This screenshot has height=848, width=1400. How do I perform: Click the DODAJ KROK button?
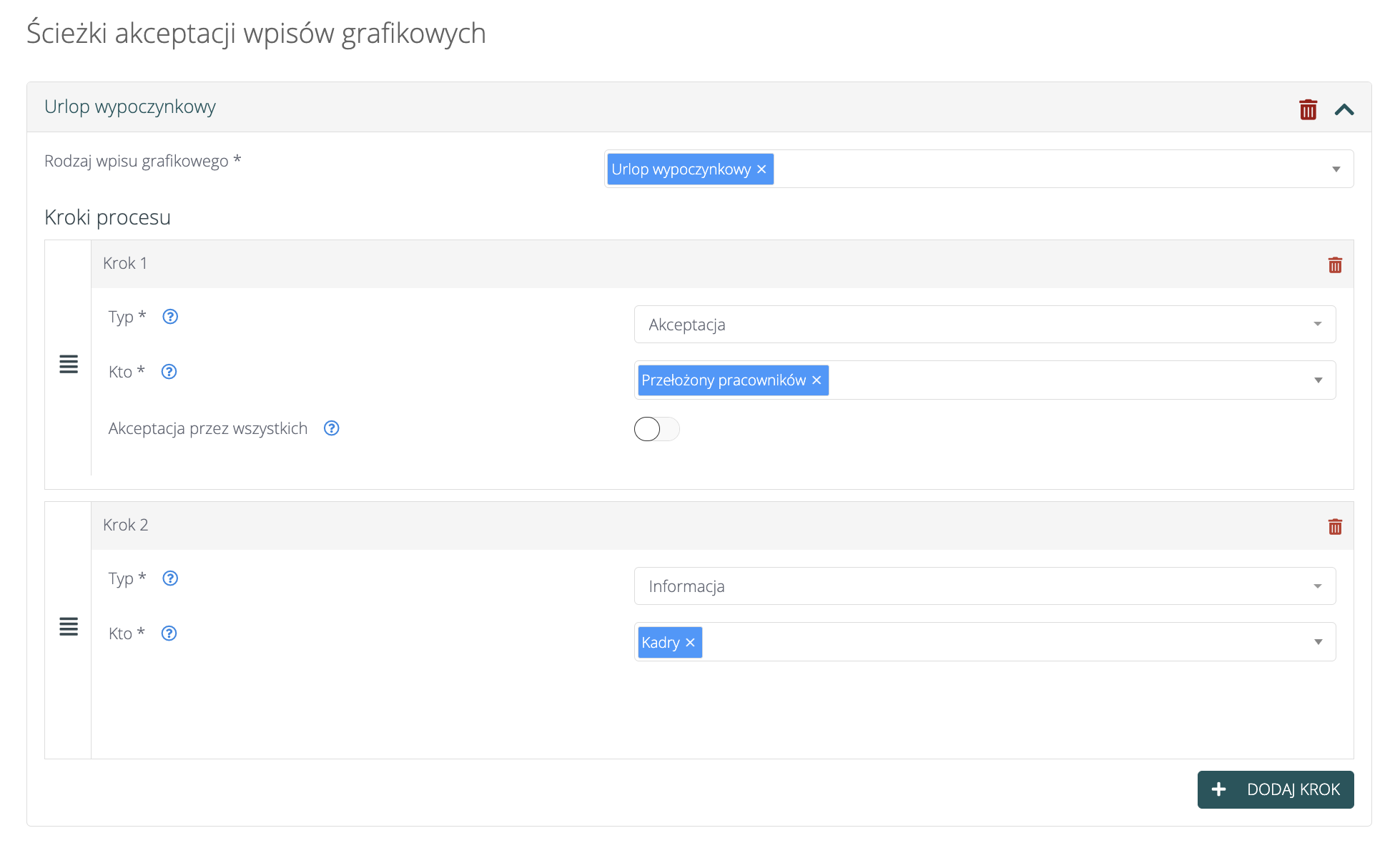coord(1275,789)
